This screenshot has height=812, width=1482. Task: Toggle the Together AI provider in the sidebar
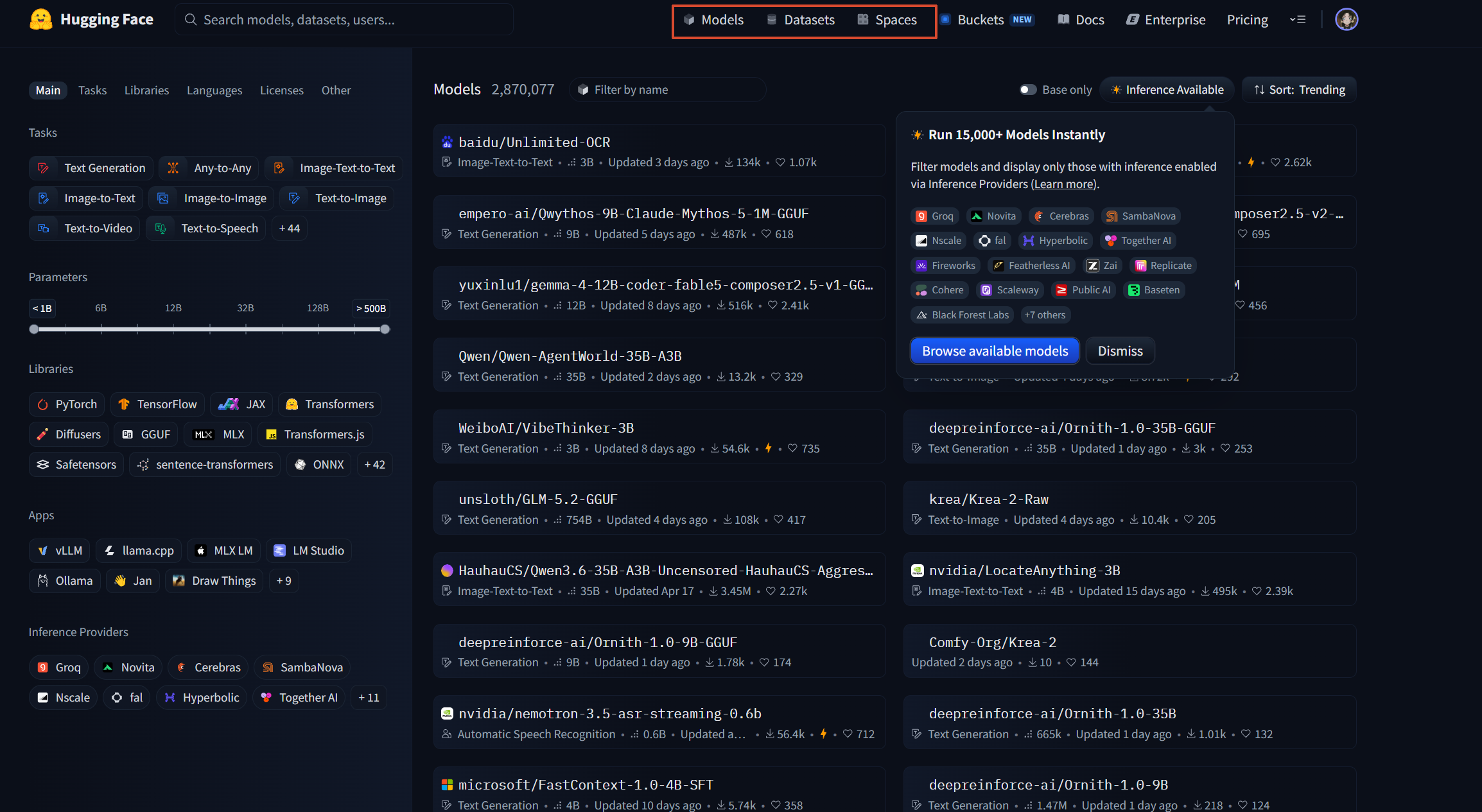point(299,698)
